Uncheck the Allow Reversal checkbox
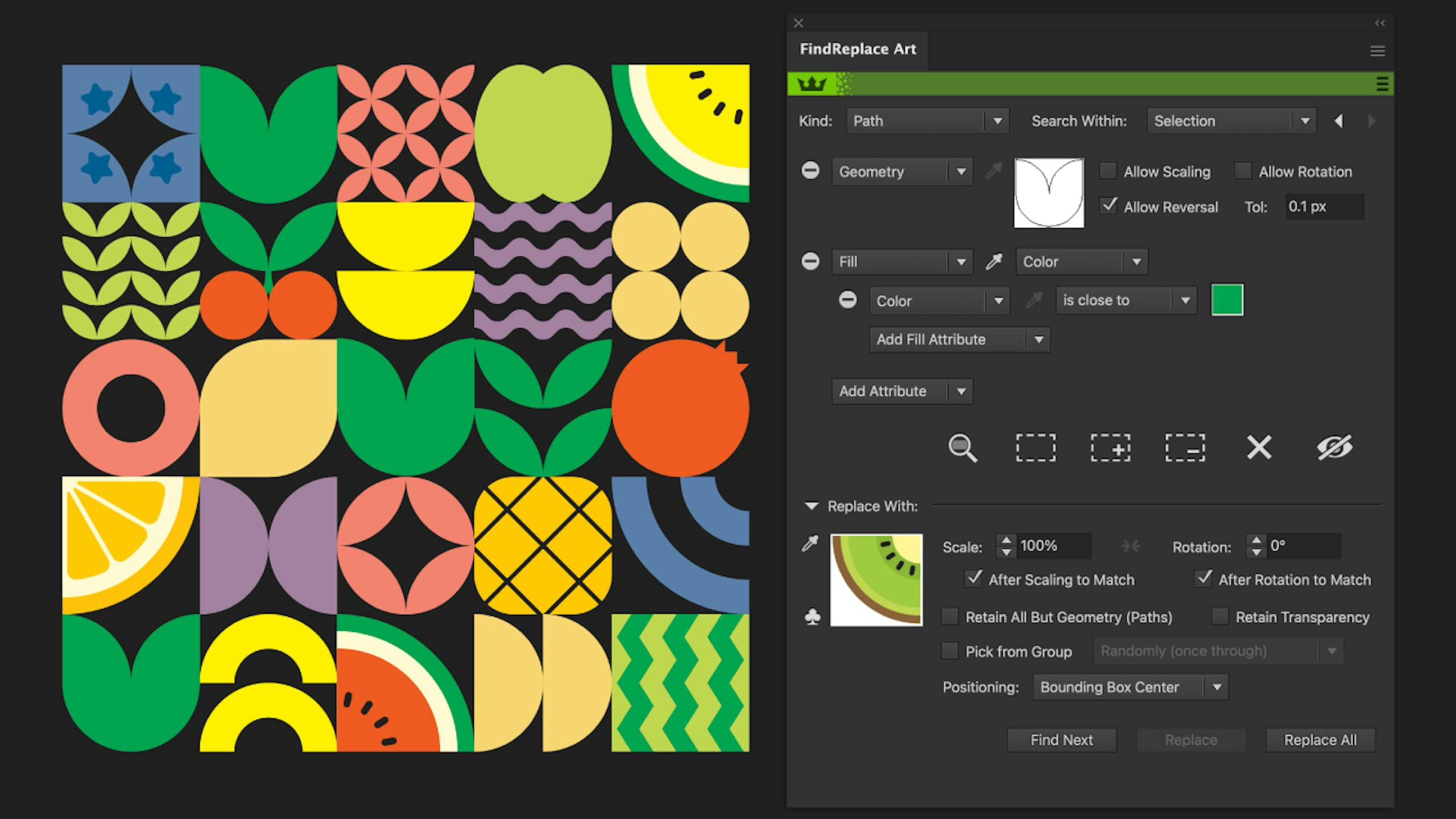This screenshot has width=1456, height=819. [1108, 206]
